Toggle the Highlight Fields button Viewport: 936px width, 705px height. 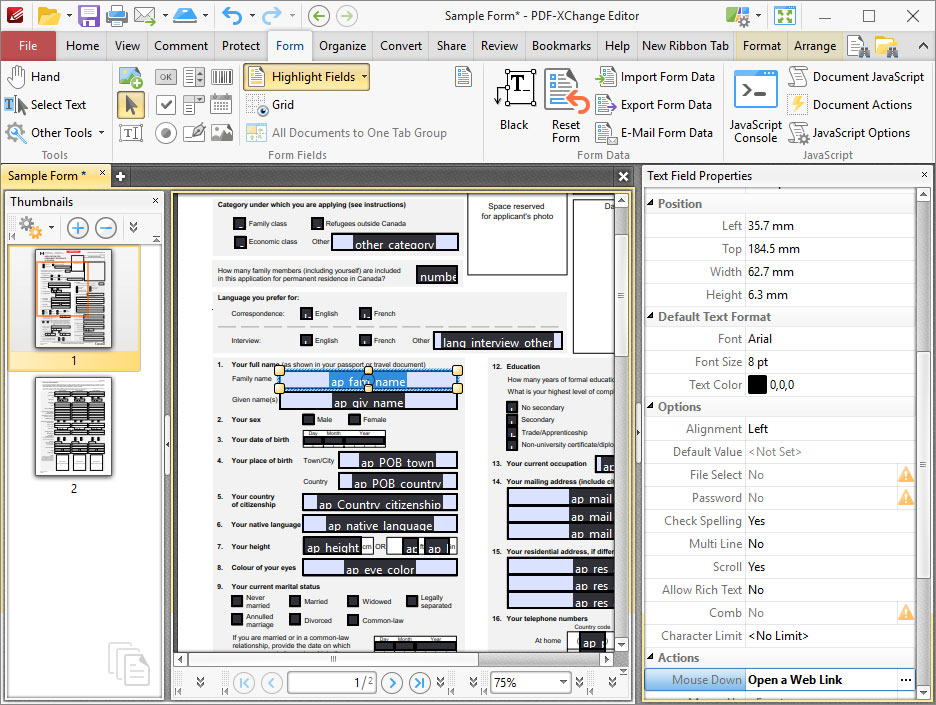click(x=301, y=77)
